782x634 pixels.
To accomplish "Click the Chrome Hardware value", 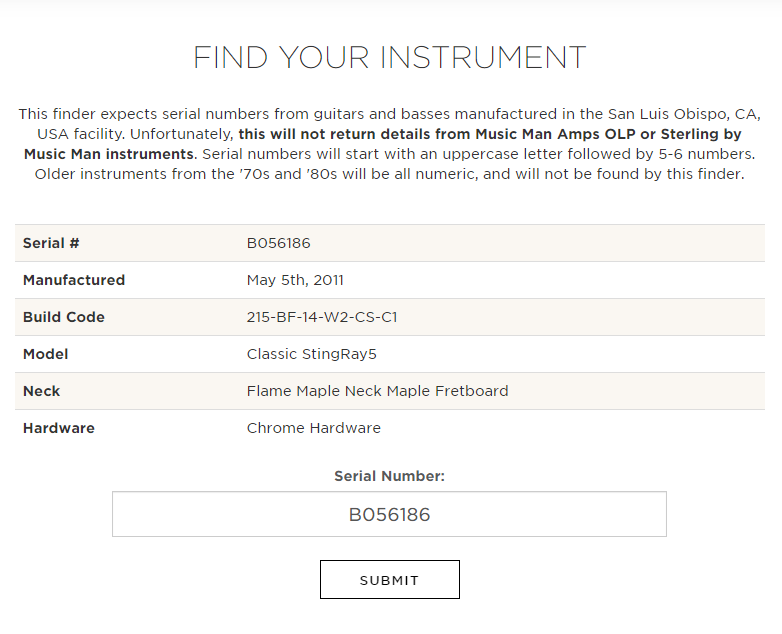I will point(314,428).
